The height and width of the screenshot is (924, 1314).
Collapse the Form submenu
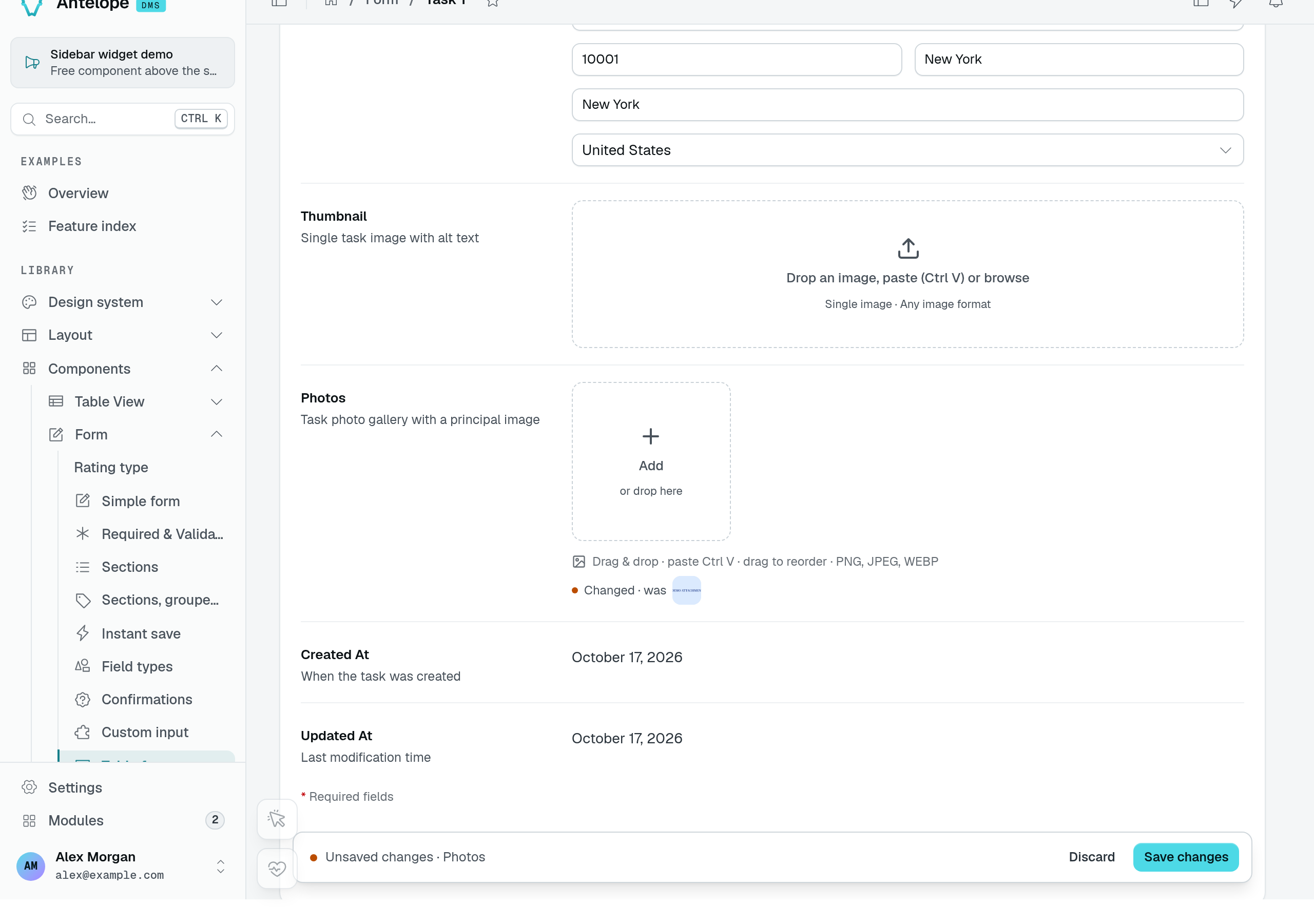pyautogui.click(x=136, y=434)
